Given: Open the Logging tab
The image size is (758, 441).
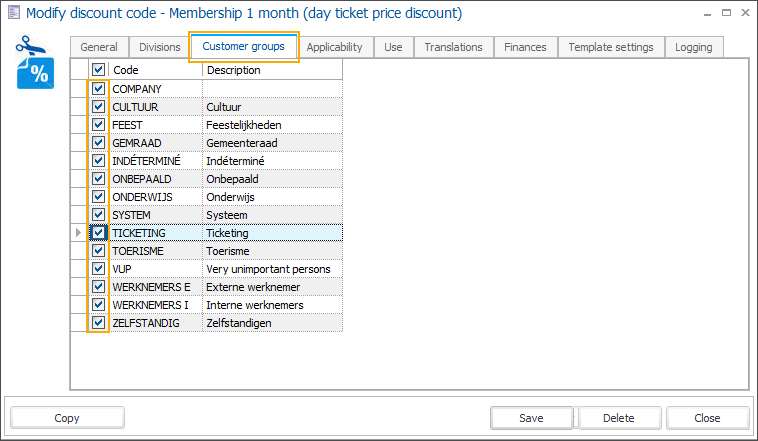Looking at the screenshot, I should pyautogui.click(x=693, y=47).
